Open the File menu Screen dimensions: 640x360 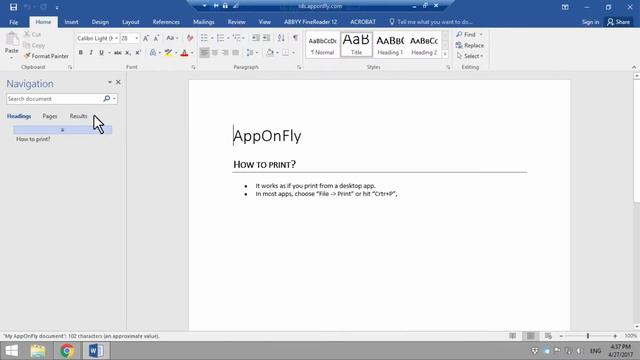tap(13, 22)
